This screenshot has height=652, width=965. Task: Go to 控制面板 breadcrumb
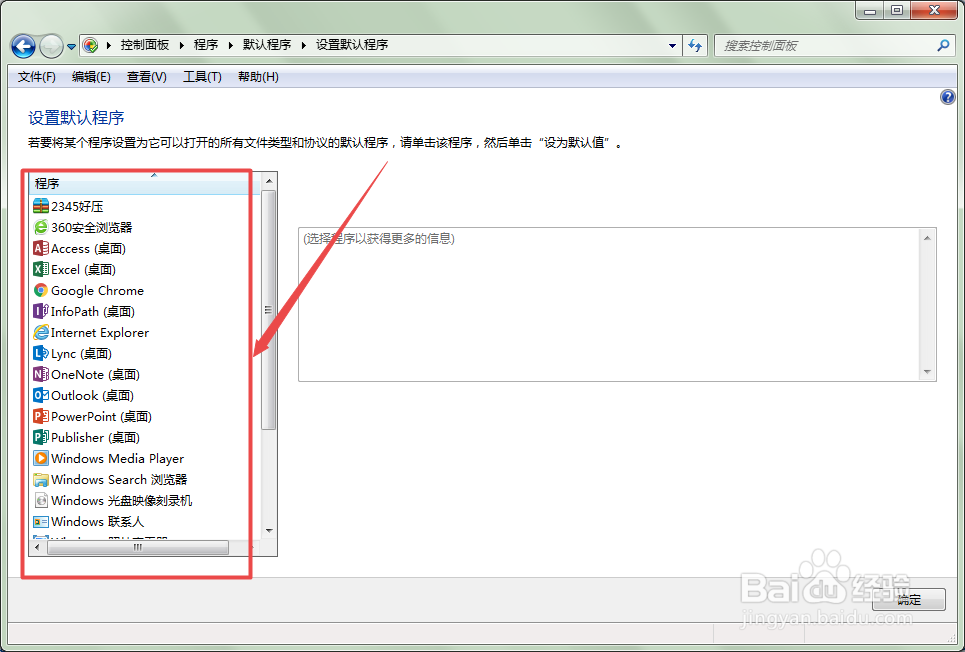(145, 45)
